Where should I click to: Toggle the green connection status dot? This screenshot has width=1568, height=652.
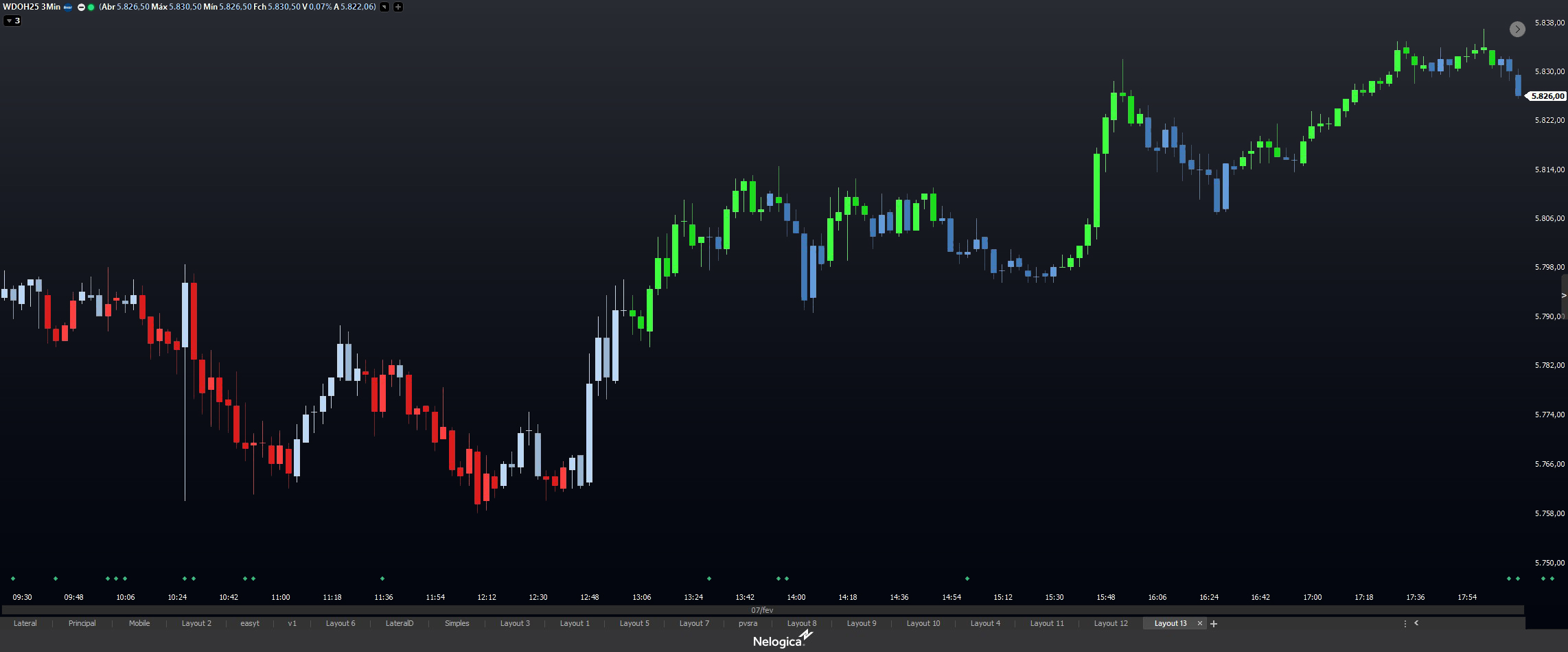pyautogui.click(x=91, y=7)
